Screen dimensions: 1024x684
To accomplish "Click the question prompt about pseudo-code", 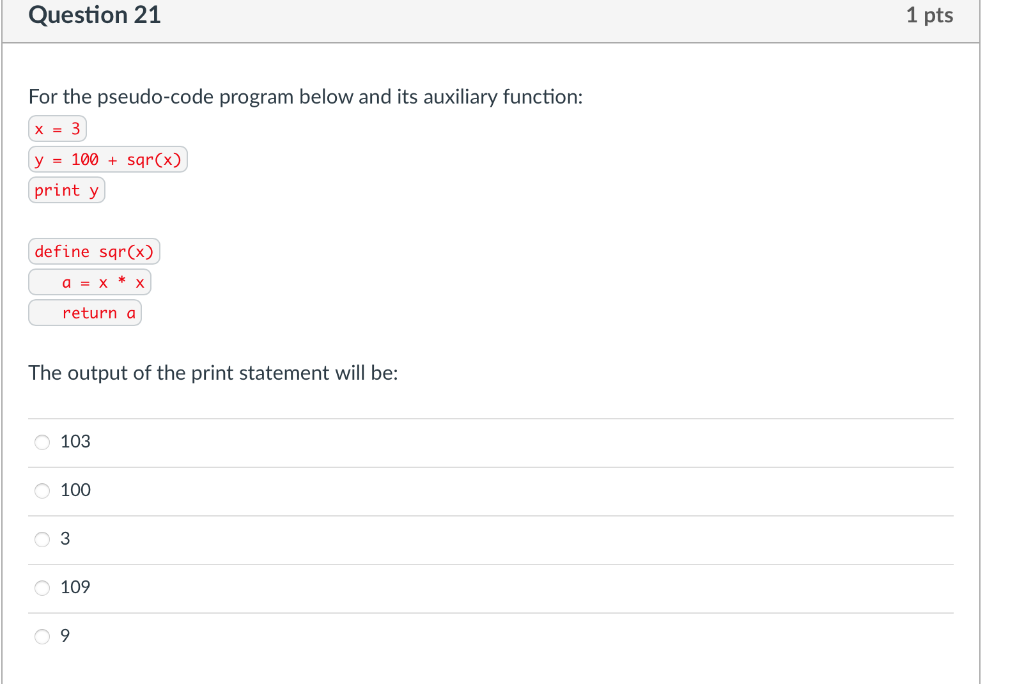I will pos(306,97).
